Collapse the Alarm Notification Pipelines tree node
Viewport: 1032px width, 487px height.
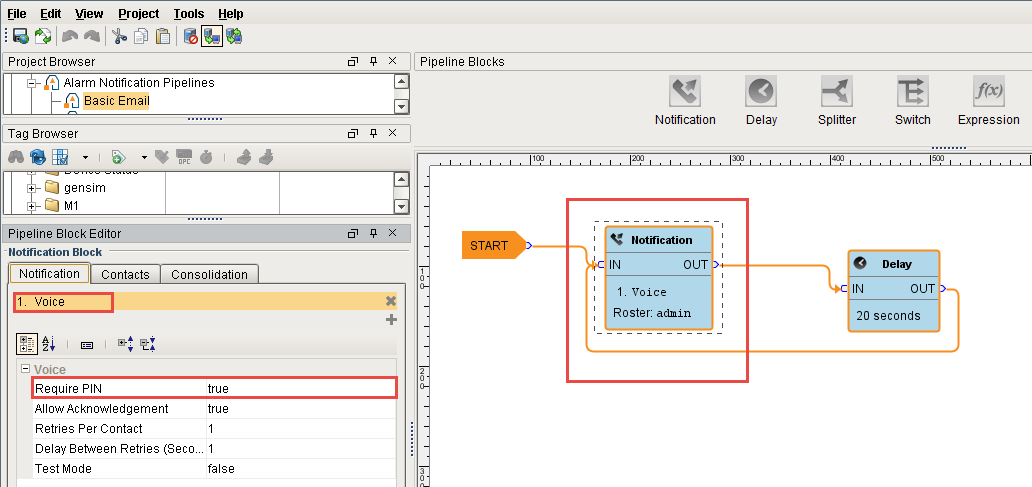click(x=32, y=83)
